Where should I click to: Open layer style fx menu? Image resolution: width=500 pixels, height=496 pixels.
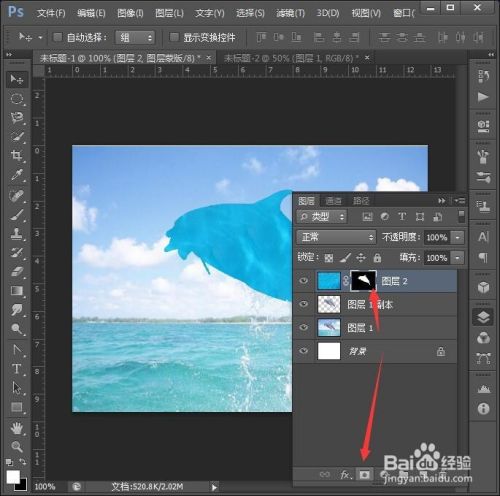pos(345,474)
